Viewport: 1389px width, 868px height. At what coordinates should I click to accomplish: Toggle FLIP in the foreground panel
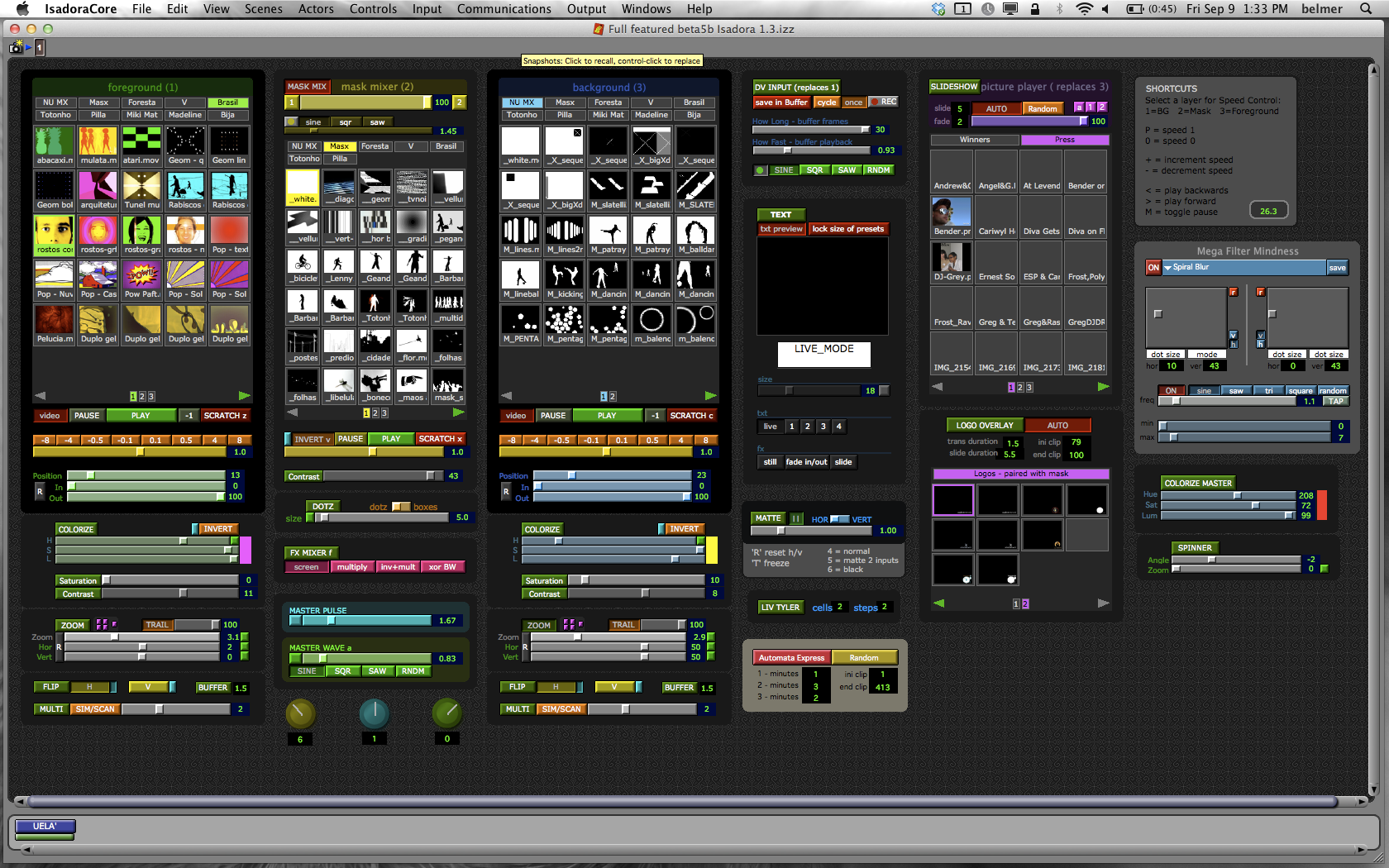50,687
